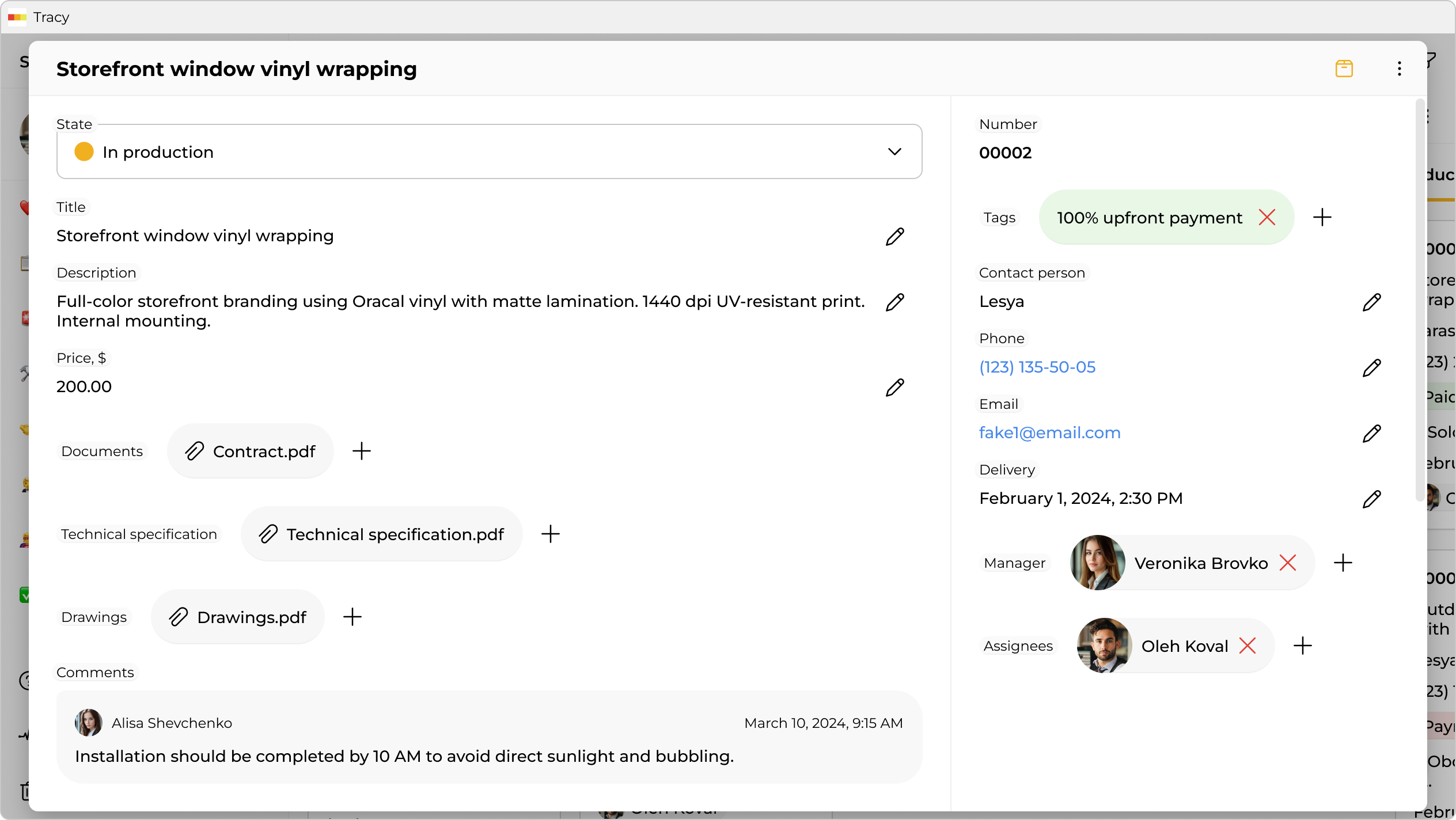
Task: Remove the 100% upfront payment tag
Action: pos(1268,217)
